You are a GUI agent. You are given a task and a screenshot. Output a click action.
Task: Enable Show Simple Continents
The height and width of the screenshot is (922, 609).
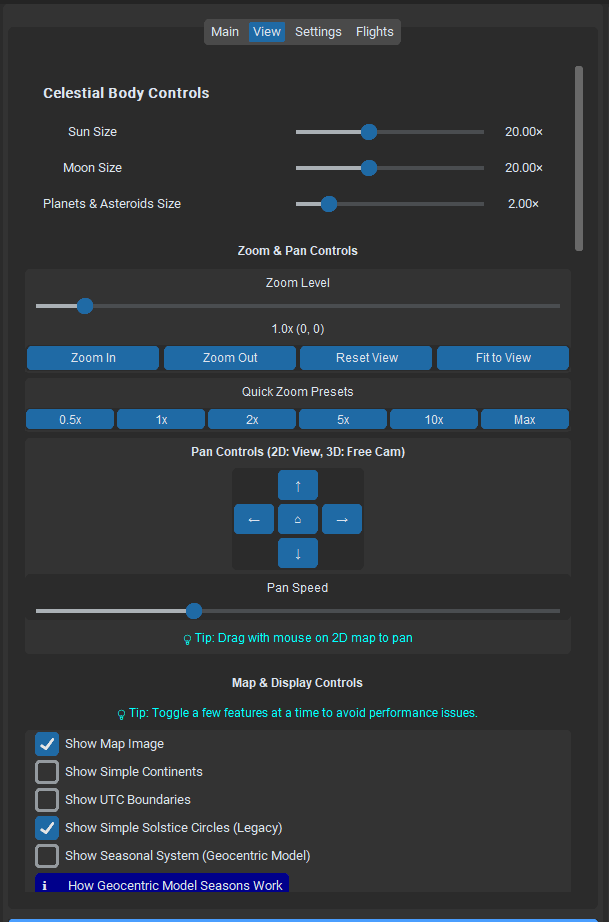click(46, 771)
